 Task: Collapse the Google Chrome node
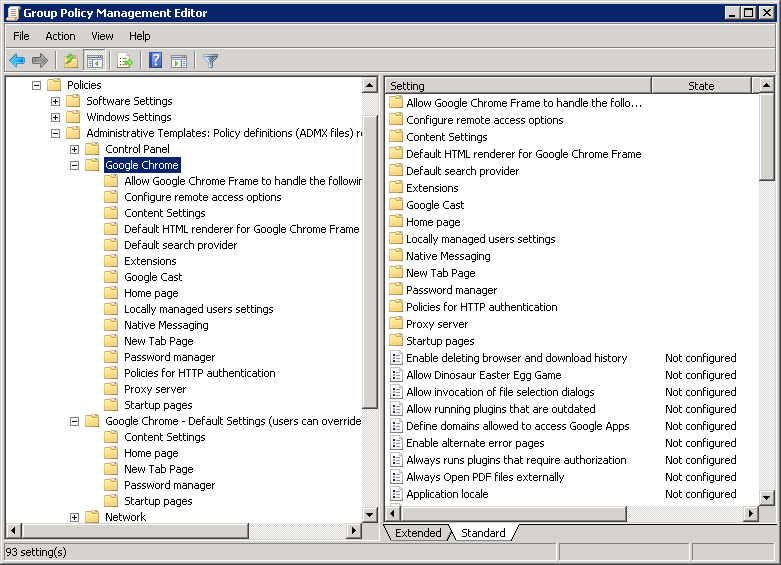pos(74,165)
